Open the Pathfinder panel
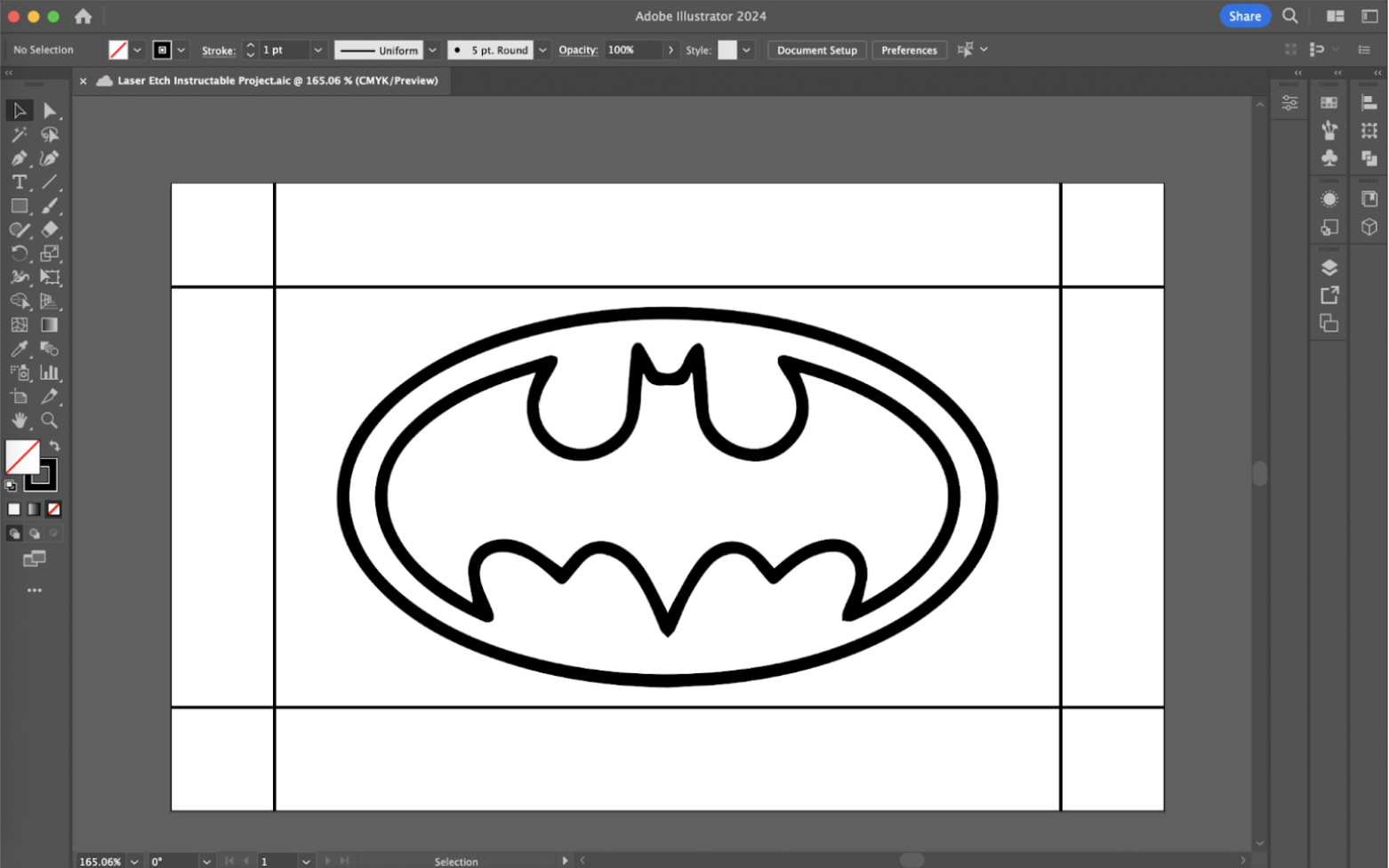Viewport: 1389px width, 868px height. [1369, 158]
